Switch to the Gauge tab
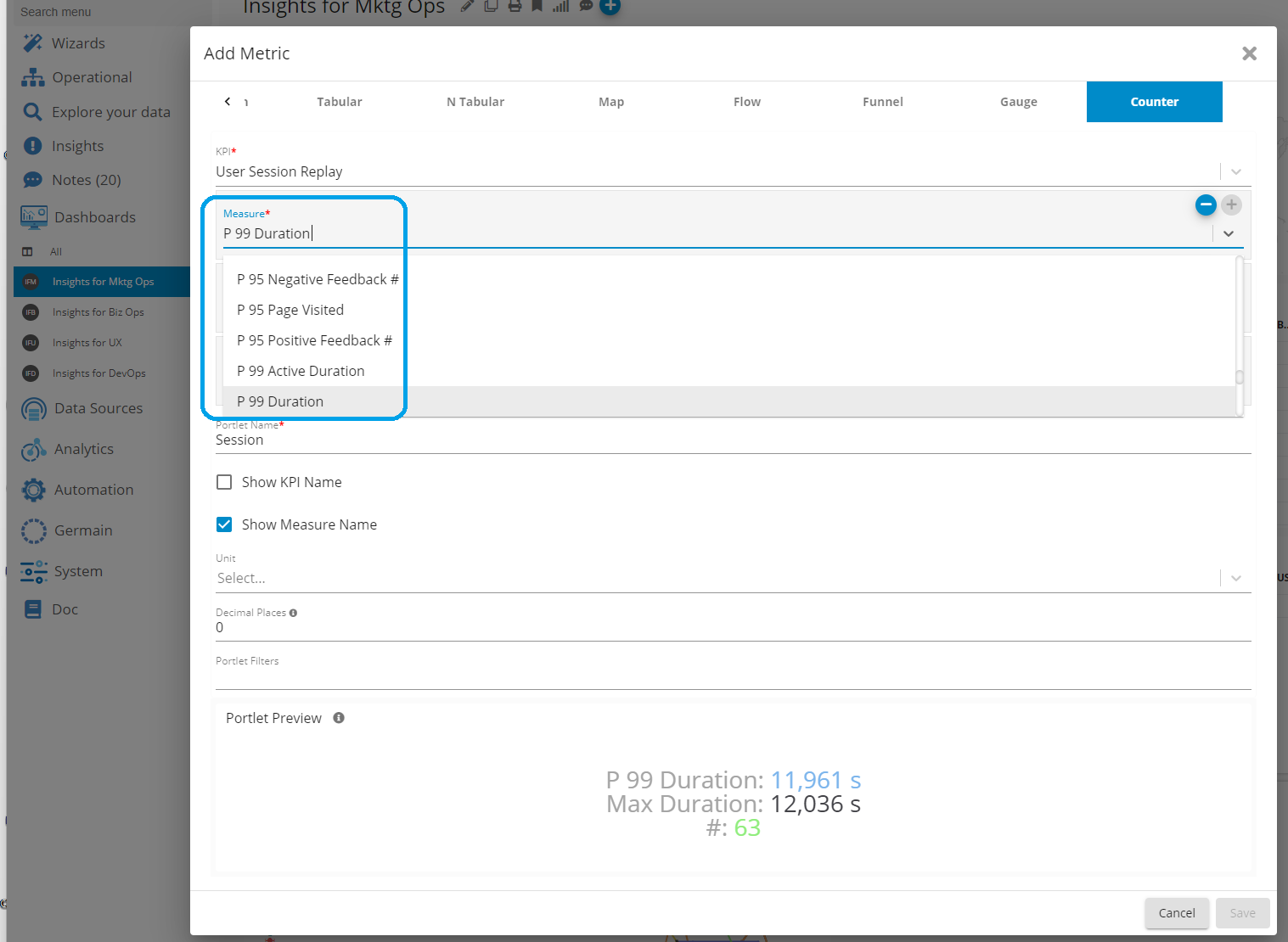 coord(1018,102)
